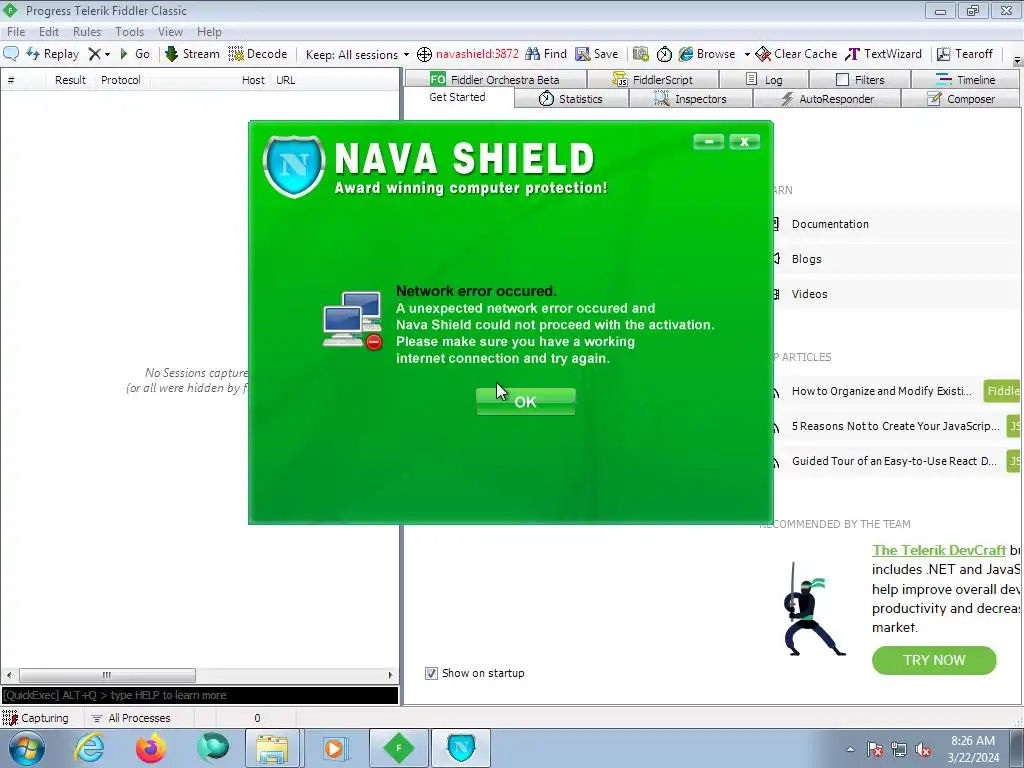
Task: Toggle Stream mode in Fiddler toolbar
Action: (x=192, y=54)
